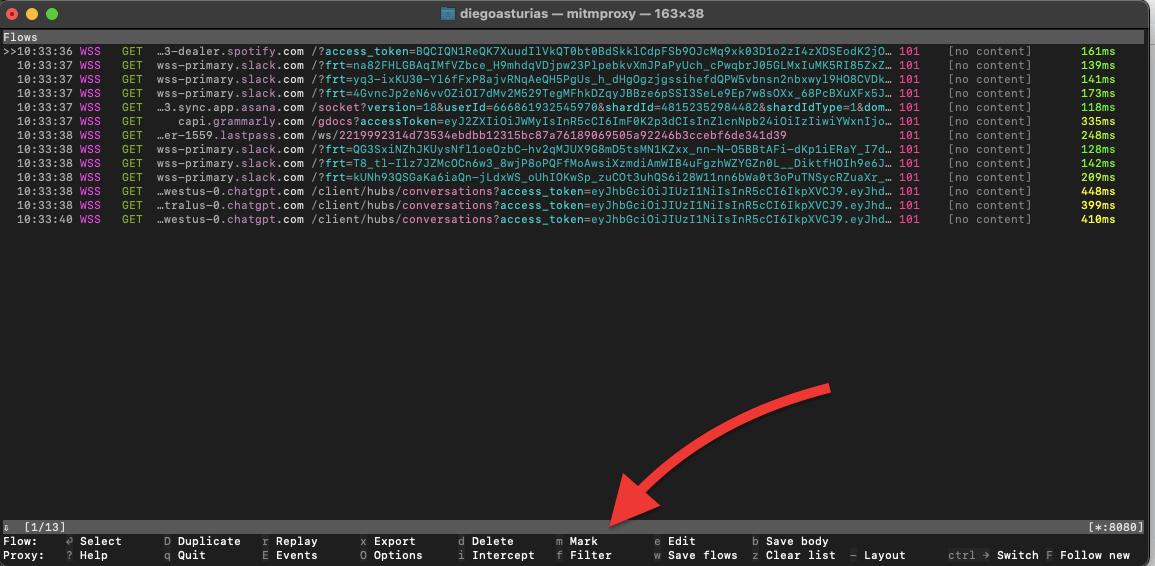Viewport: 1155px width, 566px height.
Task: Click the 335ms duration value
Action: point(1098,122)
